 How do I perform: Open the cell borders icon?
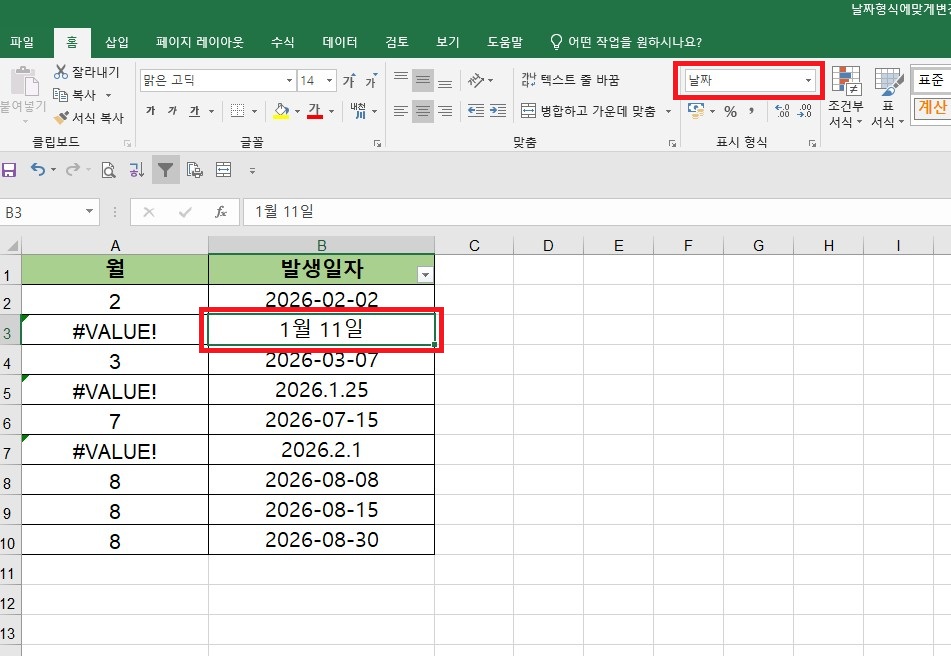[x=238, y=110]
